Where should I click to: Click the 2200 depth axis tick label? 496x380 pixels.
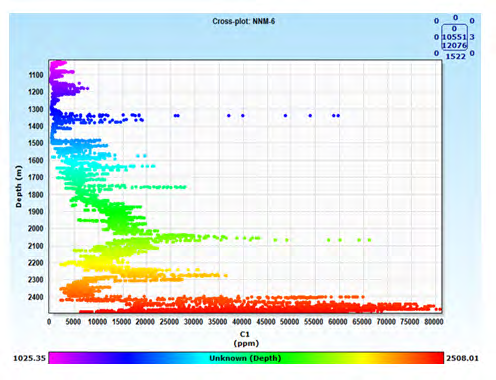(x=36, y=263)
